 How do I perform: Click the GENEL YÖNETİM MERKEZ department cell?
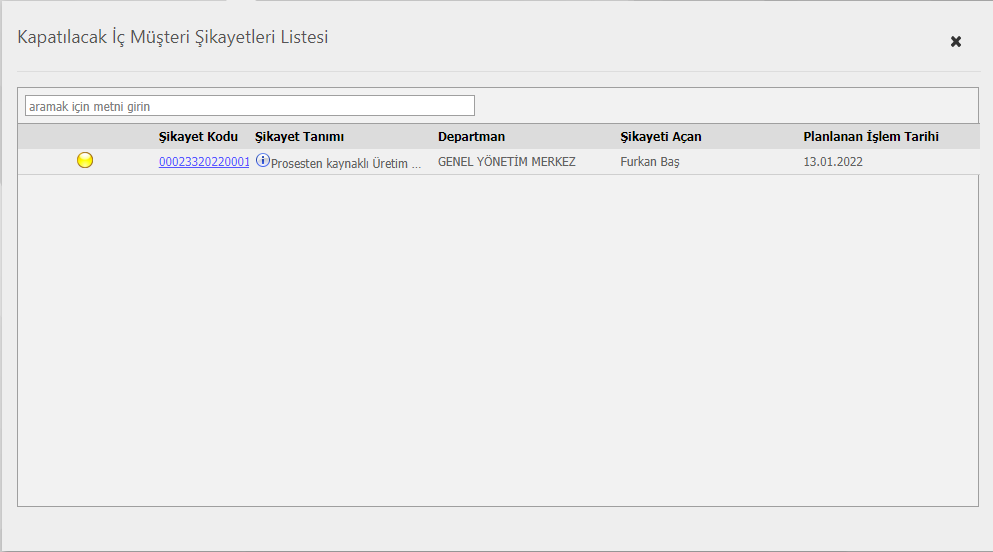(x=507, y=162)
